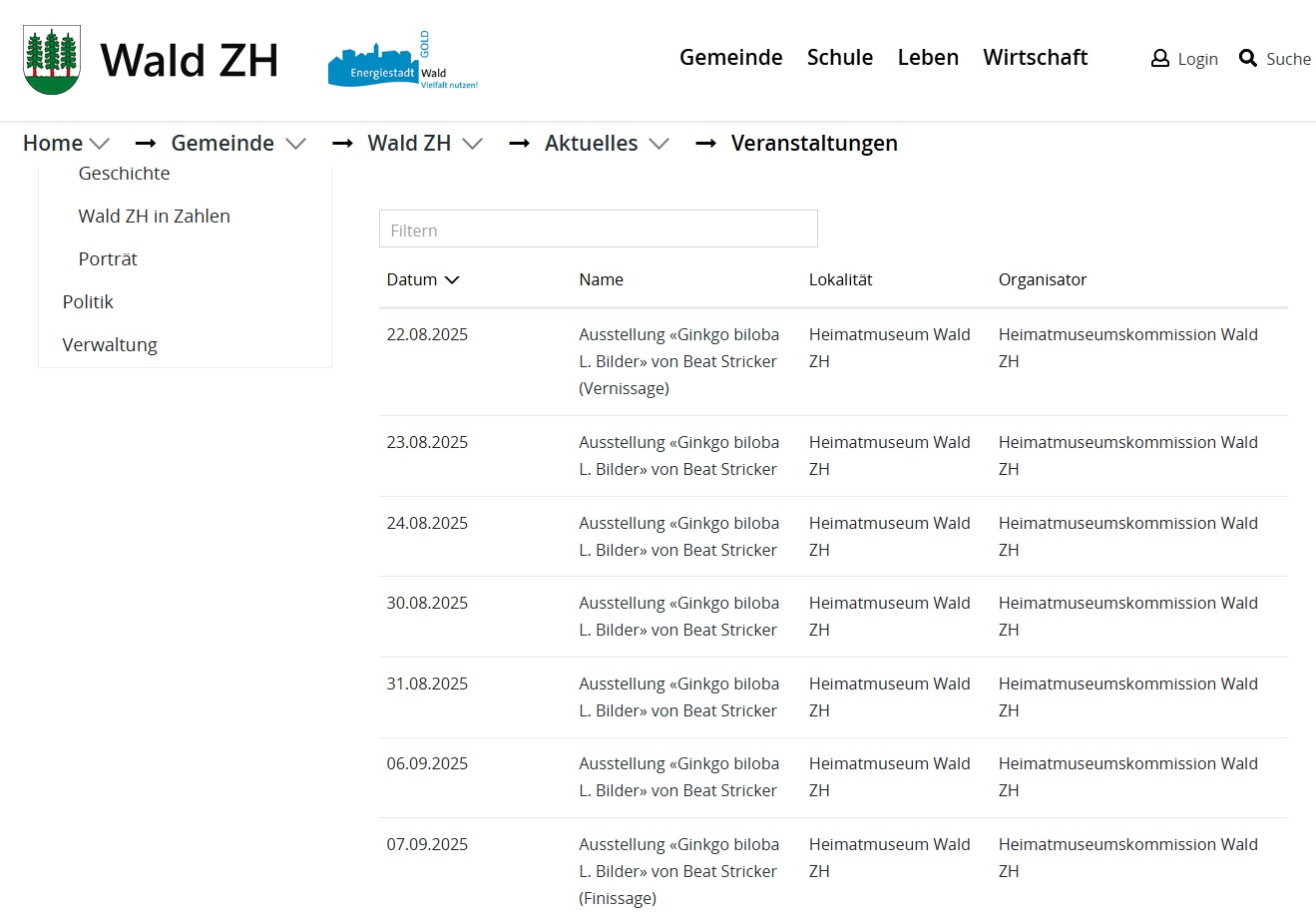Sort the table by Organisator header
Screen dimensions: 1316x917
(x=1042, y=280)
